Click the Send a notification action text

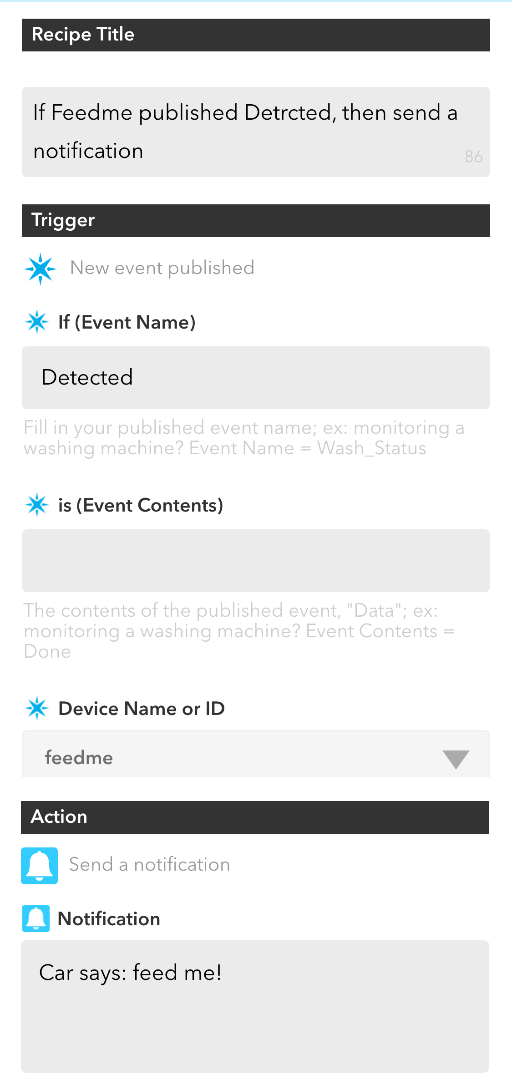click(150, 864)
